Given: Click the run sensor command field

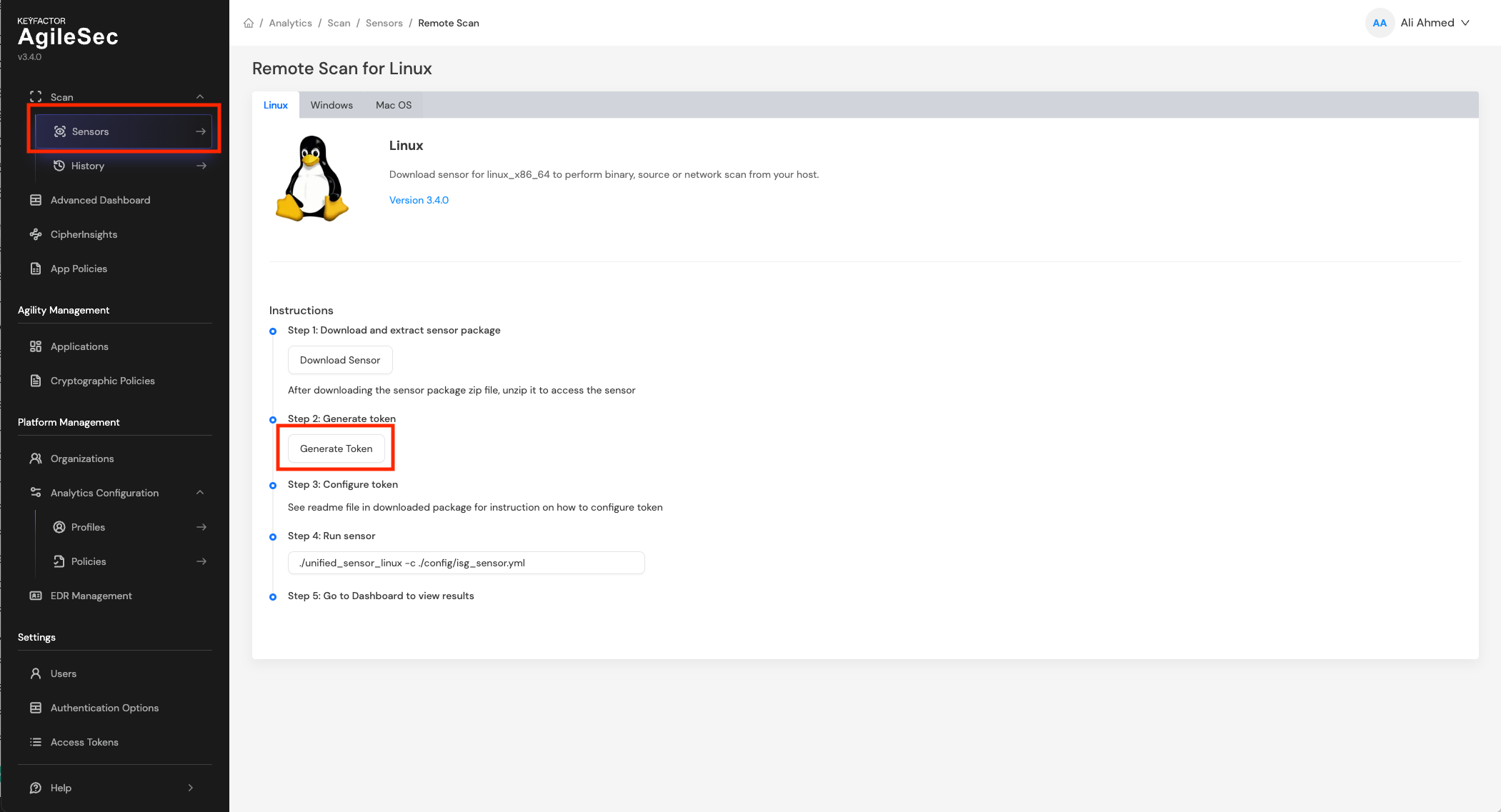Looking at the screenshot, I should pos(466,563).
